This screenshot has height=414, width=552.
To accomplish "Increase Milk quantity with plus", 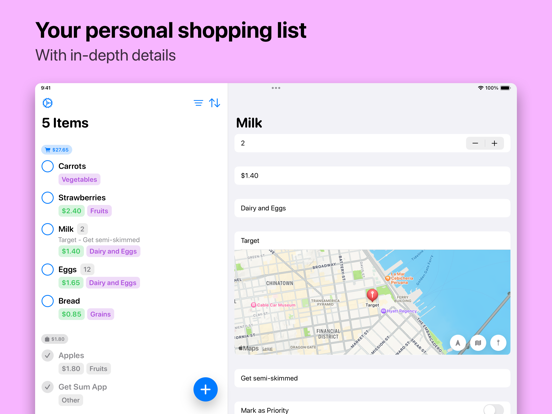I will [494, 143].
